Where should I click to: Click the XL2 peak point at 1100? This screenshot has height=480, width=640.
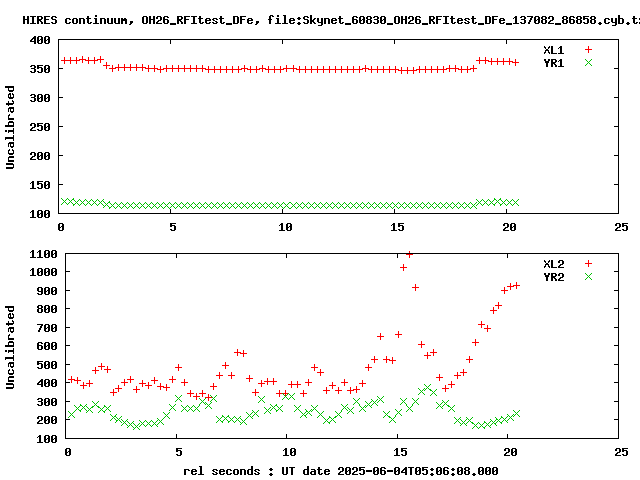[x=410, y=255]
